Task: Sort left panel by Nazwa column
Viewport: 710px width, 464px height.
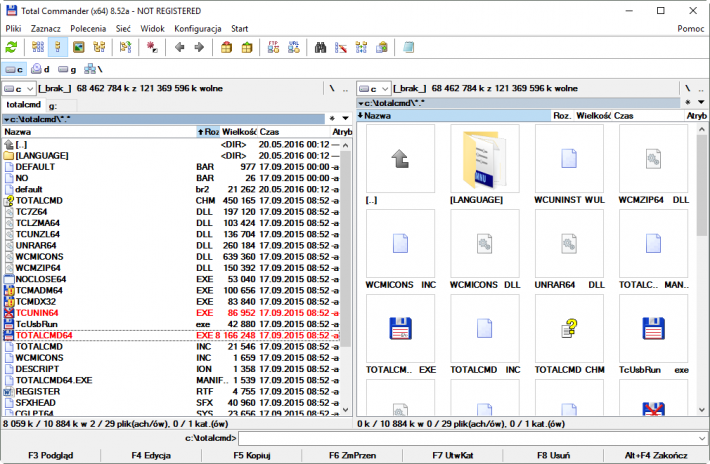Action: (99, 132)
